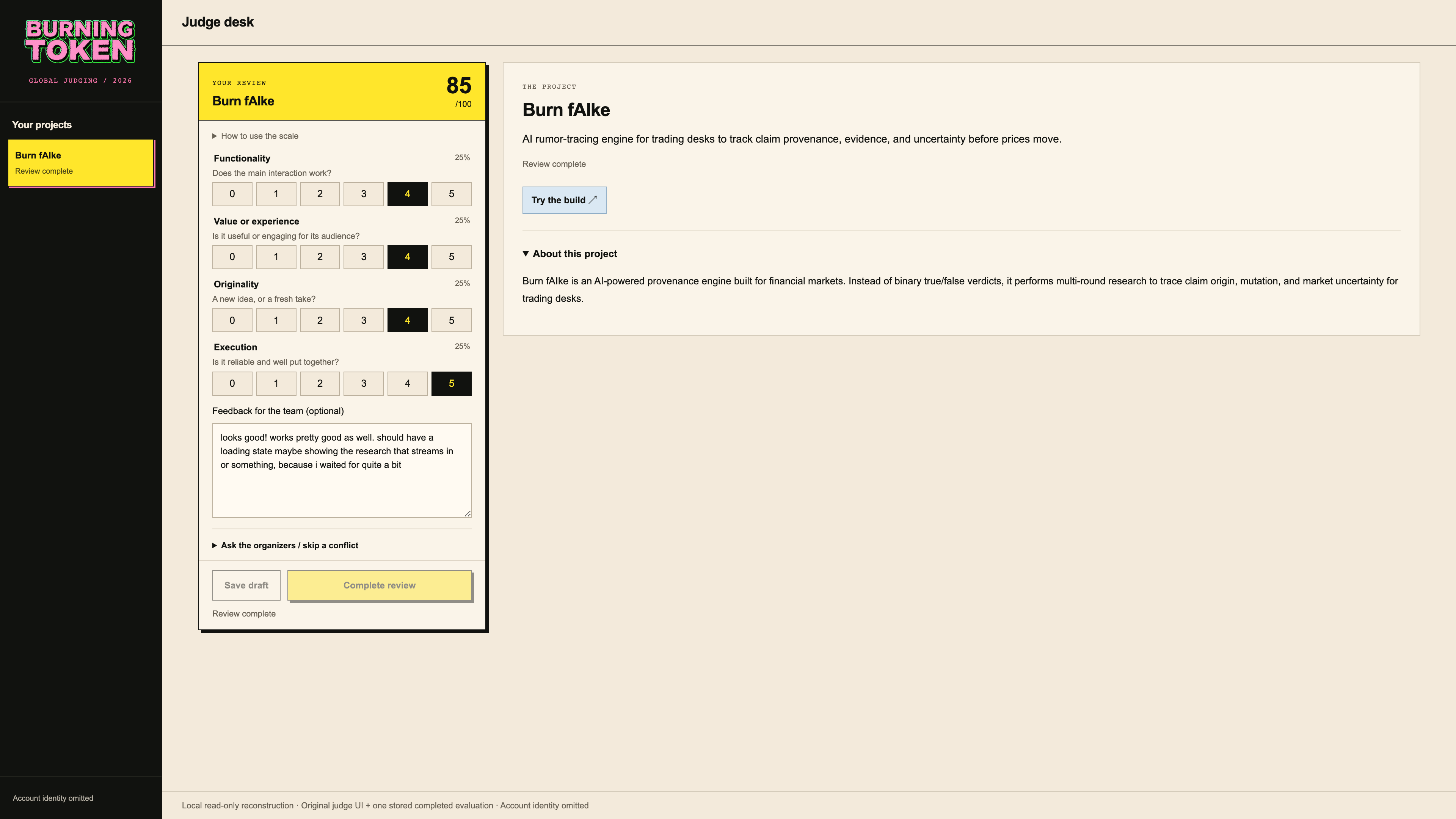Click Review complete status under Save draft

(244, 614)
